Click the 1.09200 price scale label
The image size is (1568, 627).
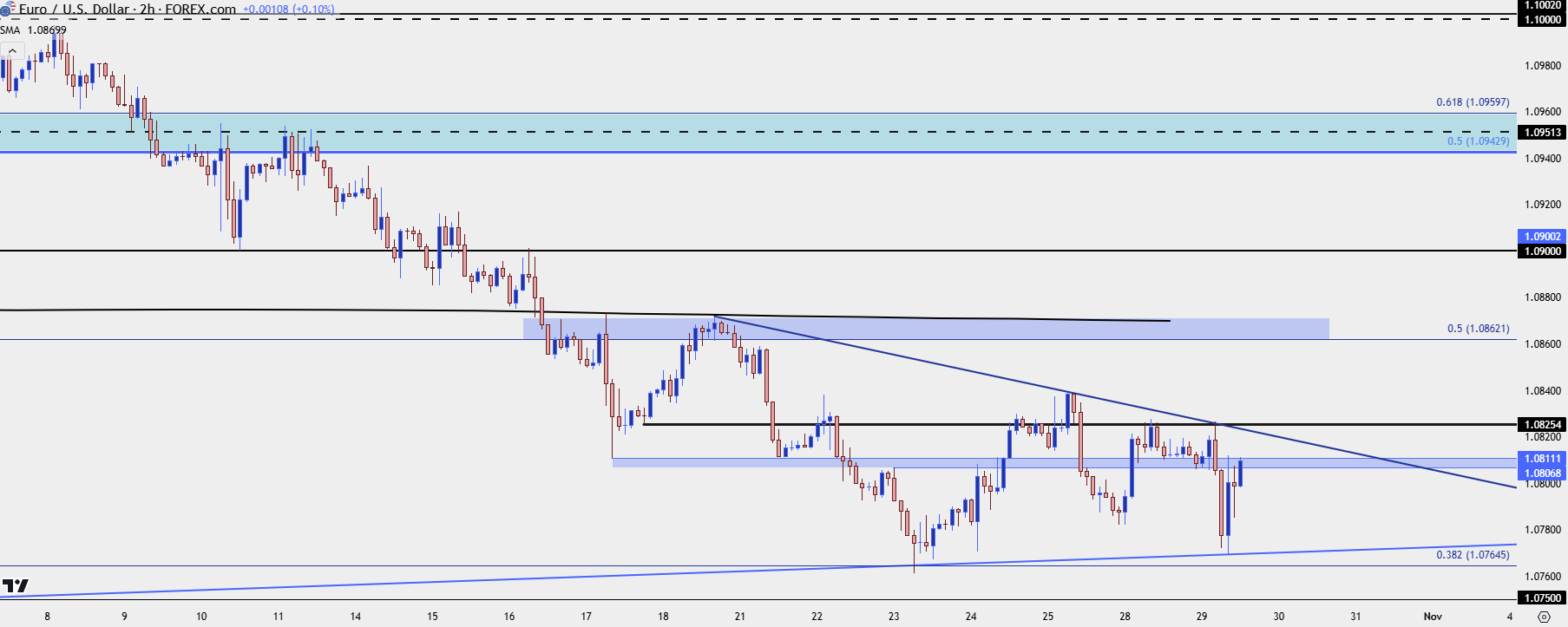click(1543, 205)
